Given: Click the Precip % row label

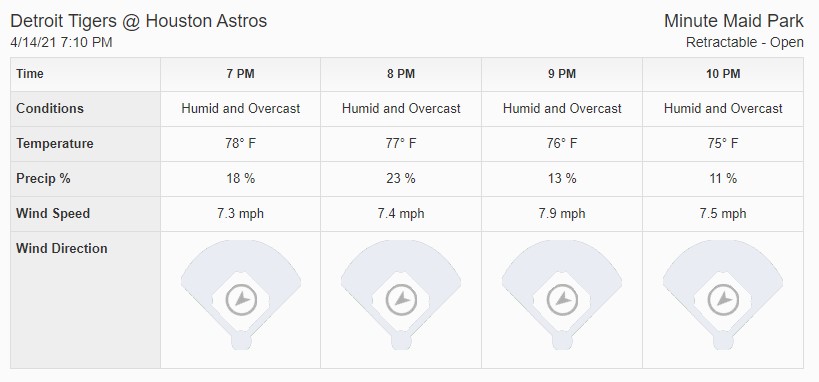Looking at the screenshot, I should point(43,179).
